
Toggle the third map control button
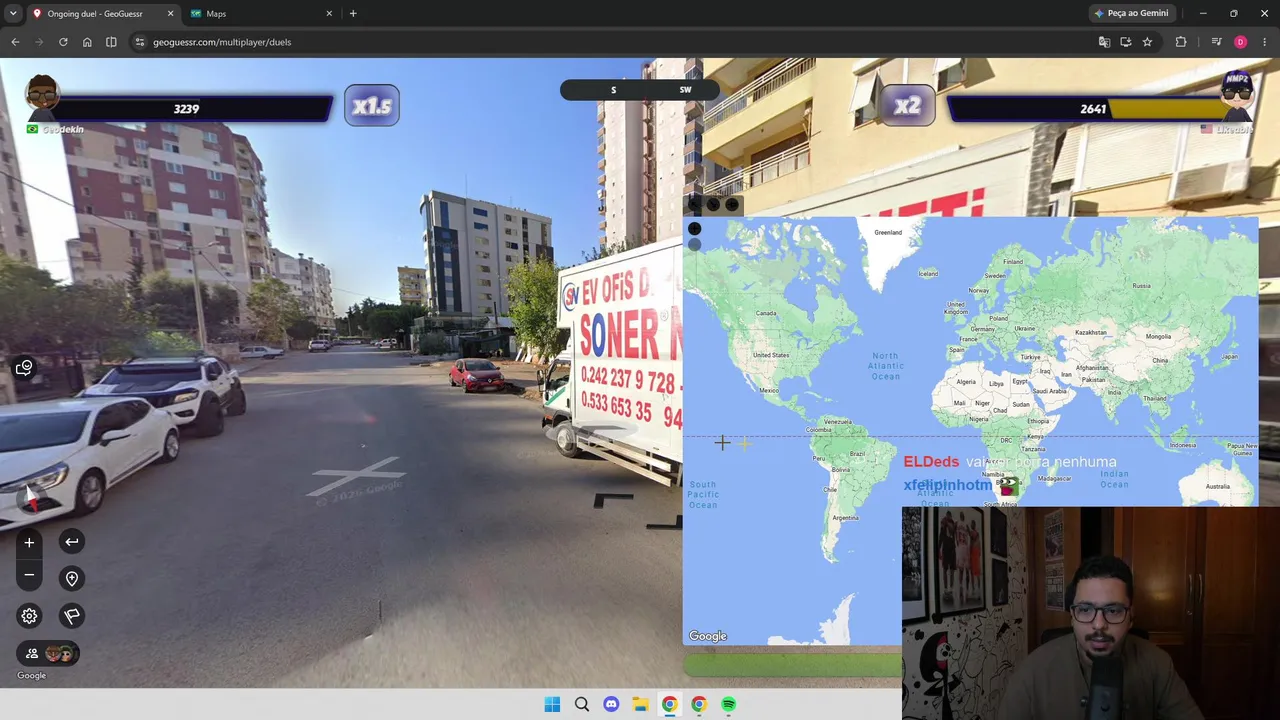point(732,204)
